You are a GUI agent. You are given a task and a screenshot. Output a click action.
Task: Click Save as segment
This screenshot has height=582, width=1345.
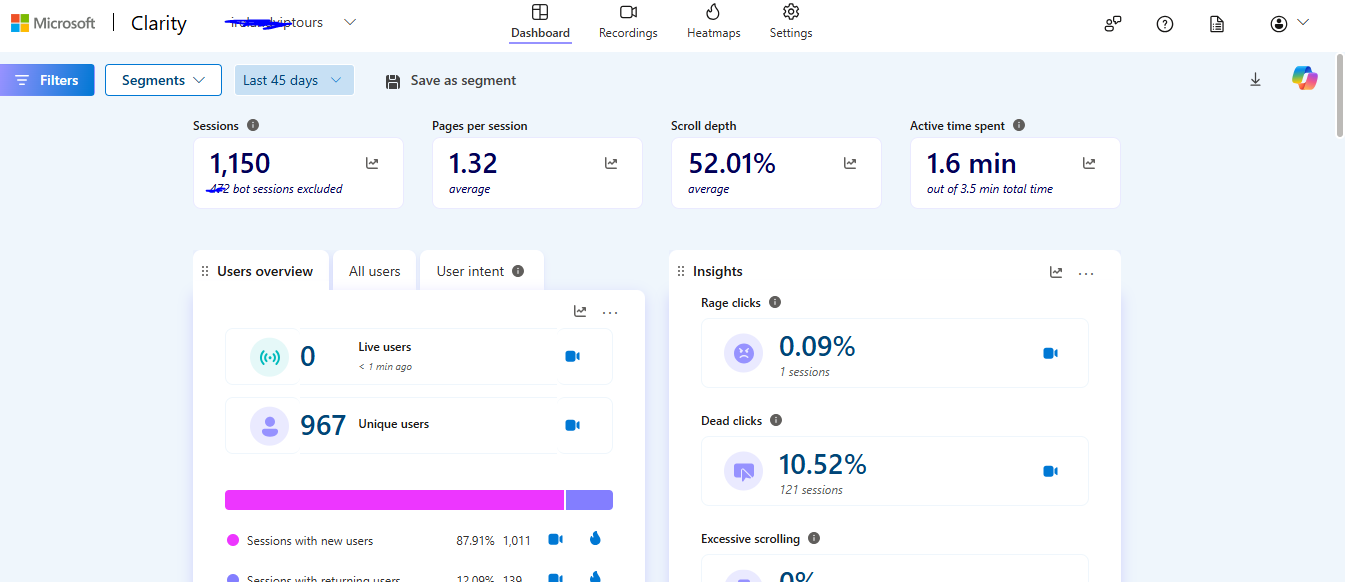pos(451,80)
